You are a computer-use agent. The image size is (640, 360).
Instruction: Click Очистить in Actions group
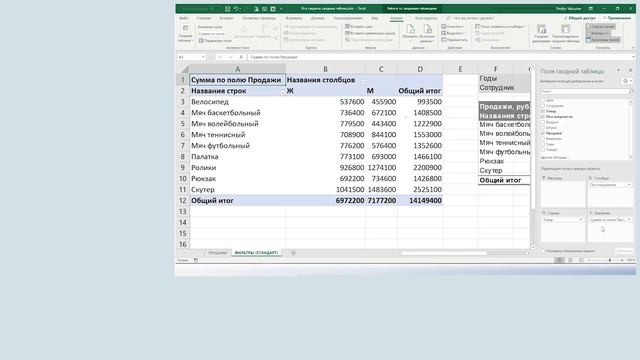[x=453, y=27]
